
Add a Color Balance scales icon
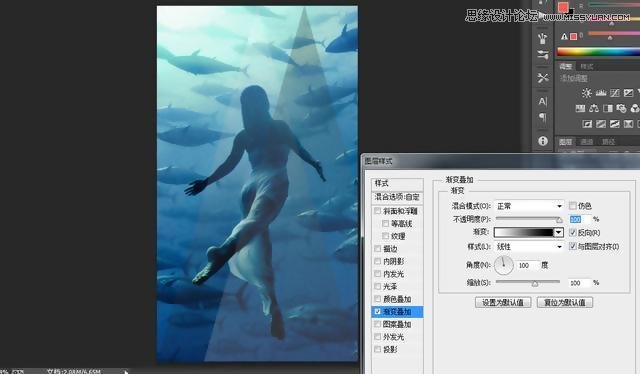(x=594, y=108)
